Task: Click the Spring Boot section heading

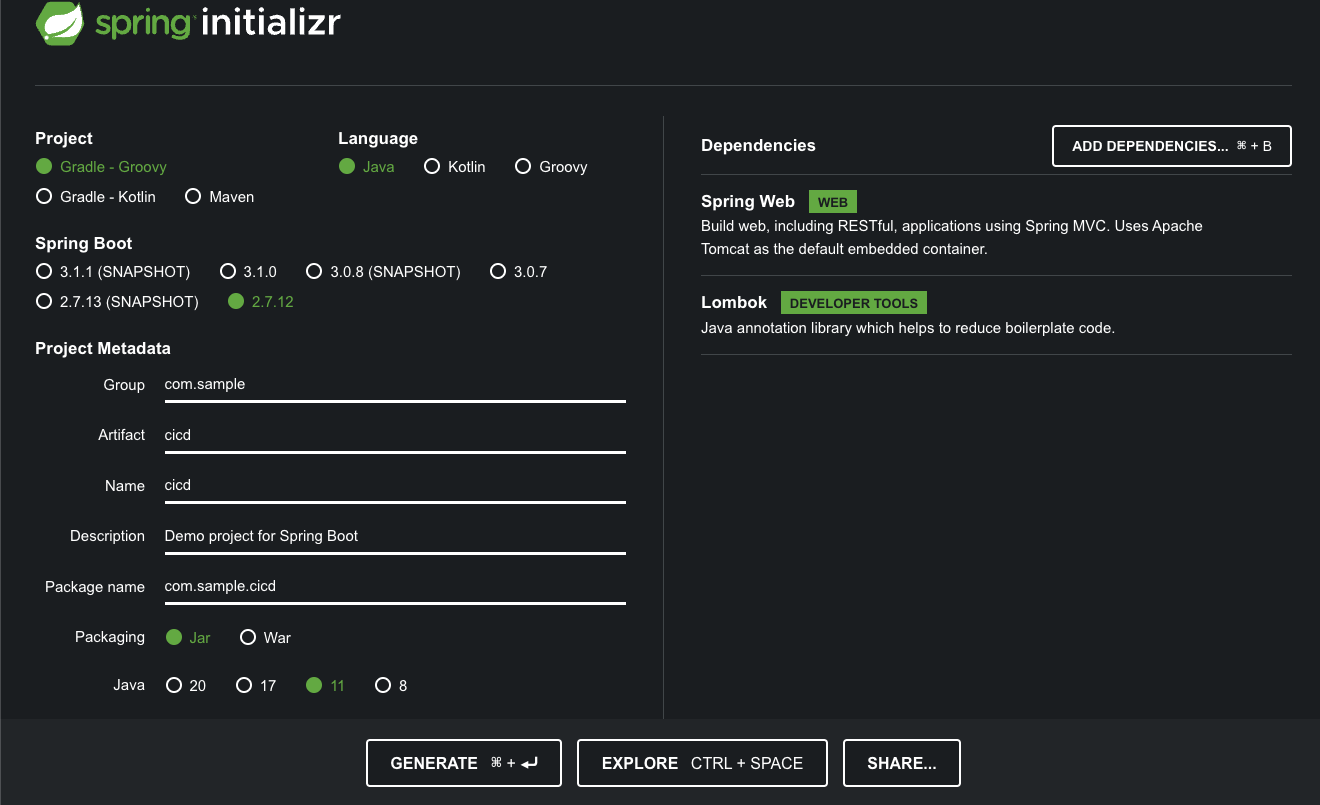Action: point(84,244)
